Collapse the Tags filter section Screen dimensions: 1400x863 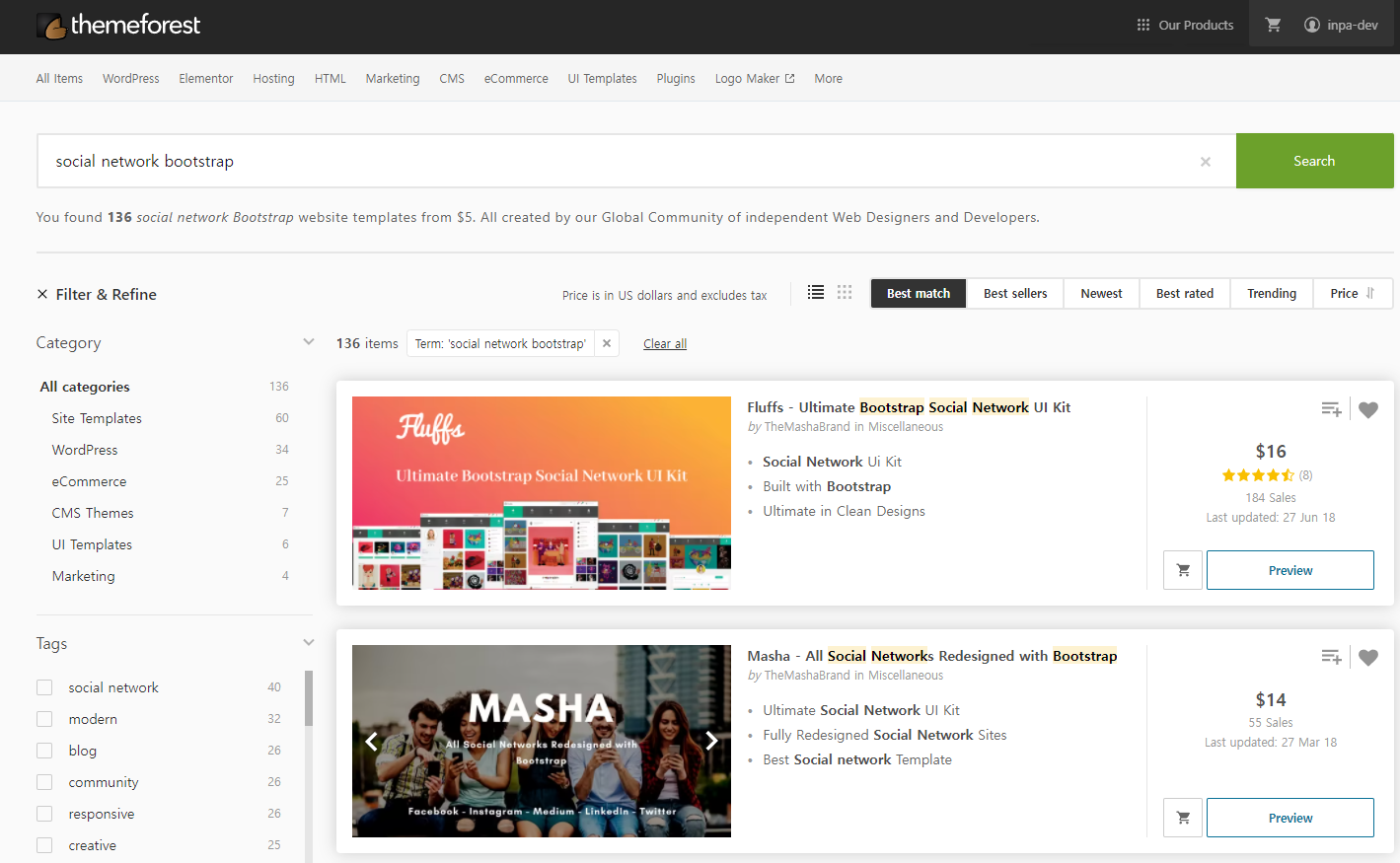308,643
